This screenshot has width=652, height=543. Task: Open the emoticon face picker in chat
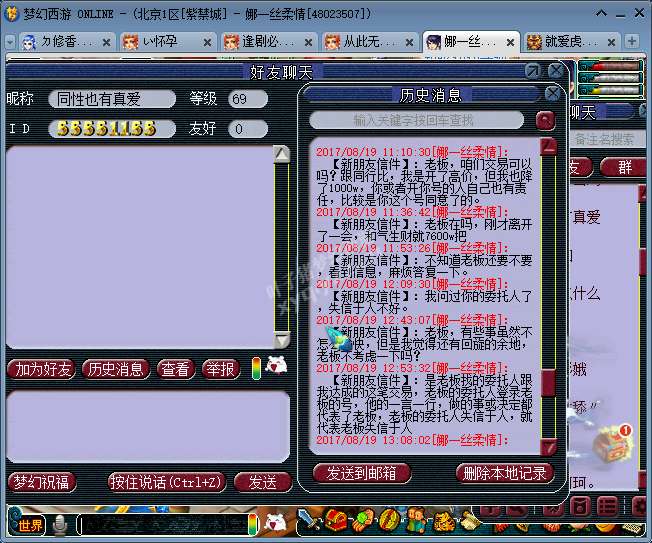277,366
